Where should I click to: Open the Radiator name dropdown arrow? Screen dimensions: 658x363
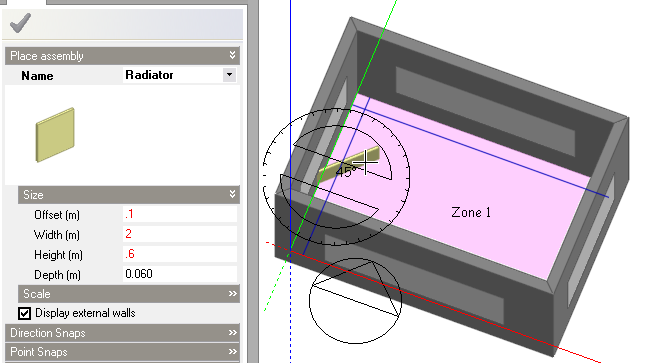pyautogui.click(x=229, y=75)
